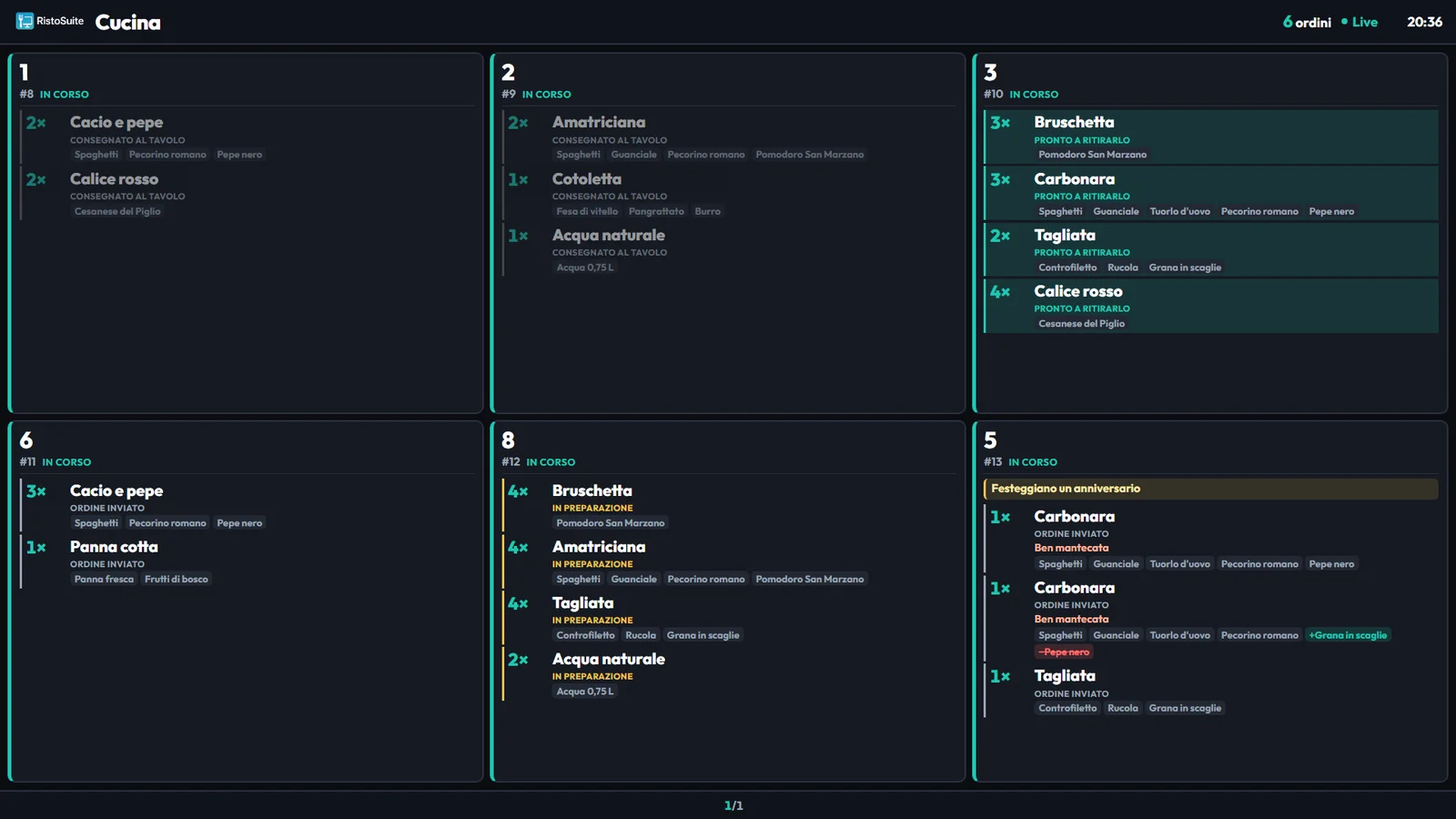
Task: Click the 'Festeggiano un anniversario' note banner
Action: (1211, 489)
